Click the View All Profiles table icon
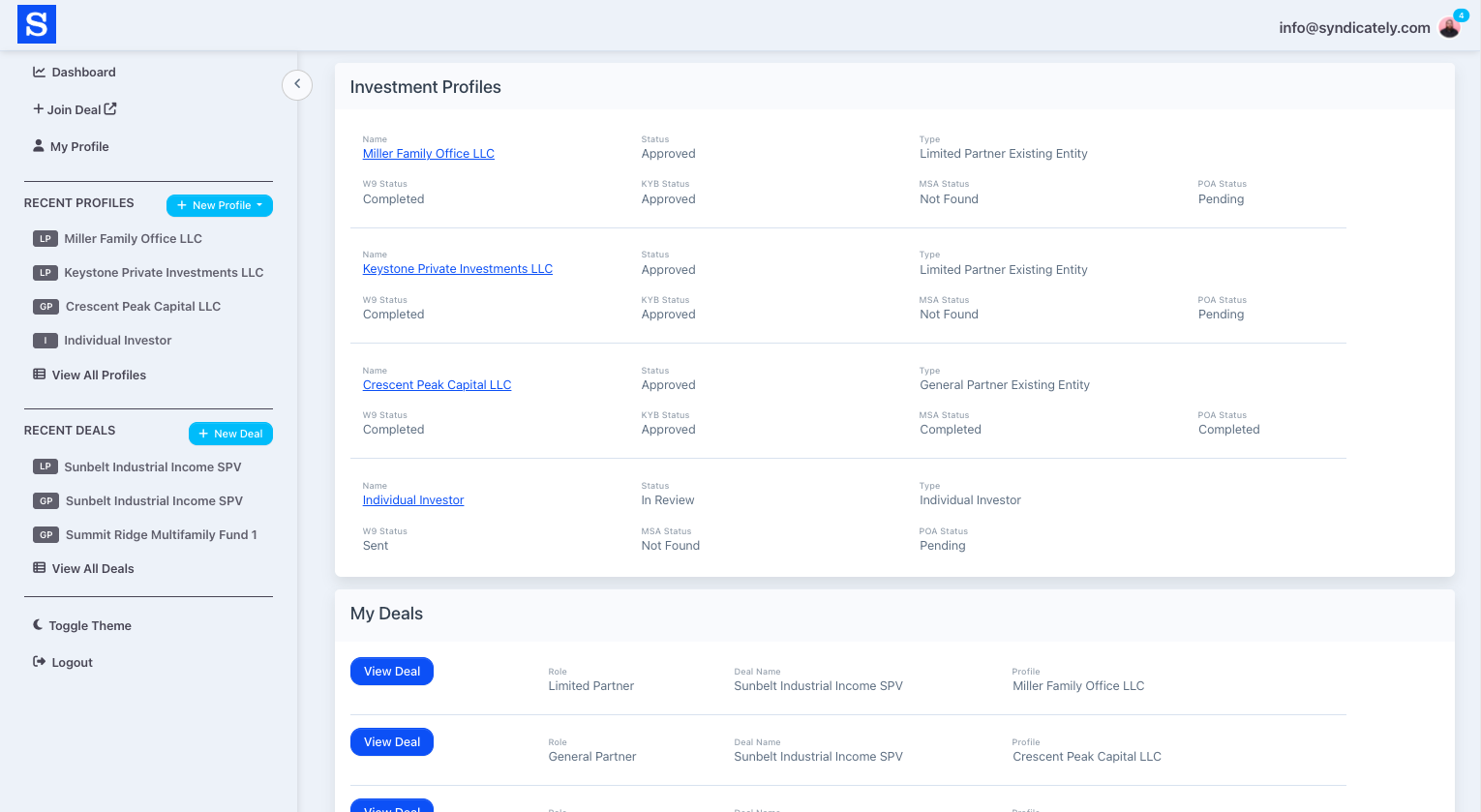Screen dimensions: 1481x812 (40, 375)
